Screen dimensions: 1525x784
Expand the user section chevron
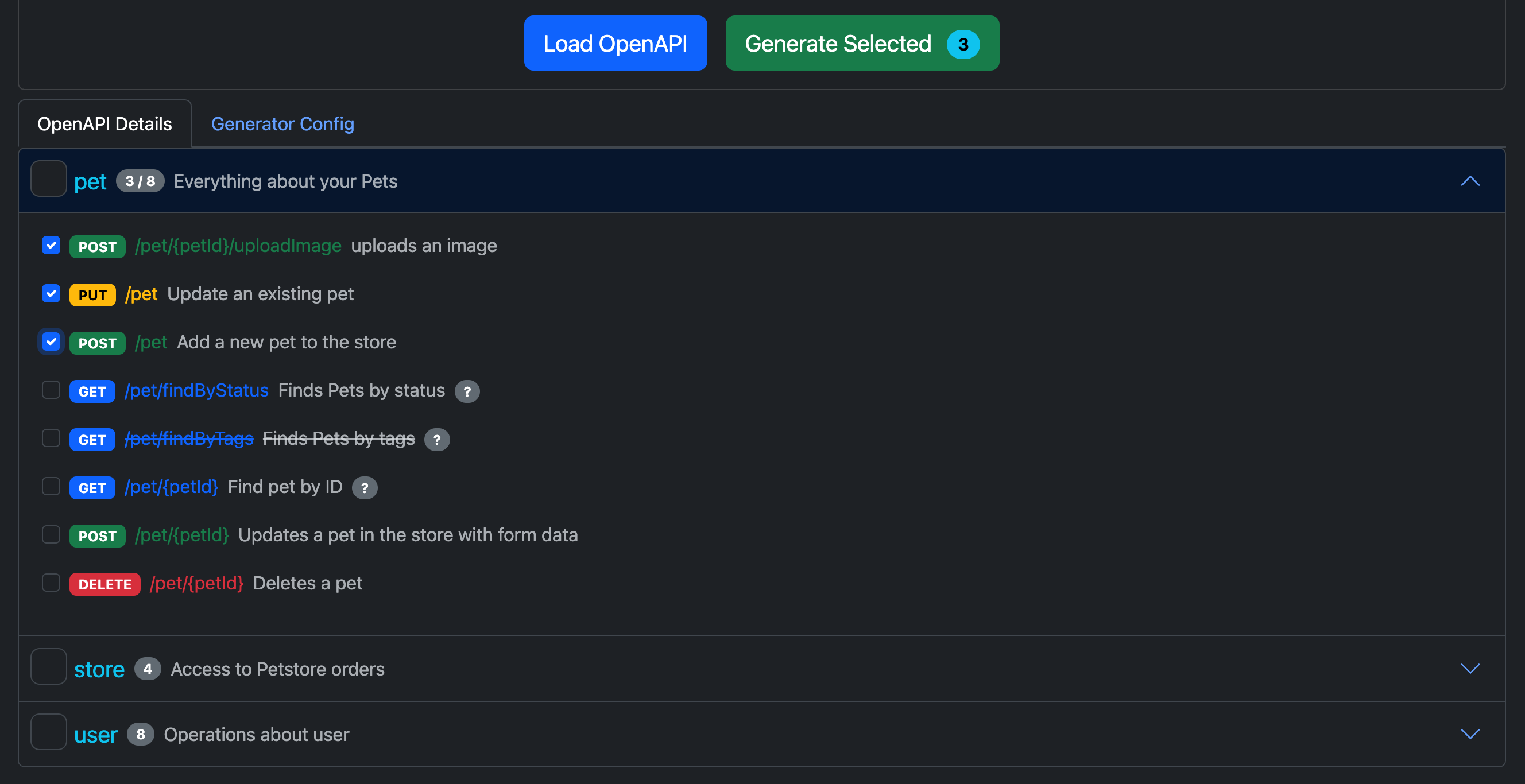pos(1469,734)
